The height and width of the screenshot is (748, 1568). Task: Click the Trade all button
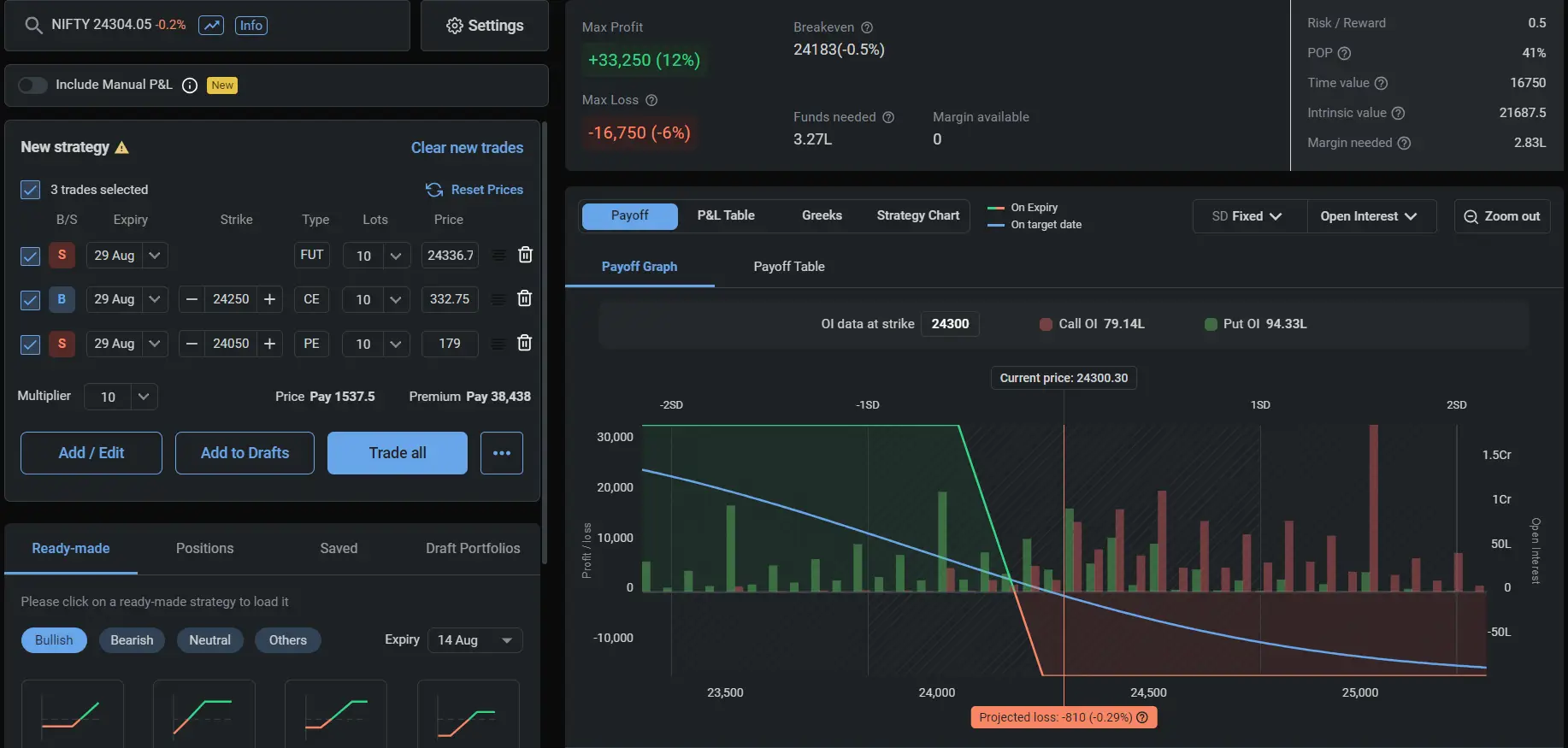[x=398, y=453]
